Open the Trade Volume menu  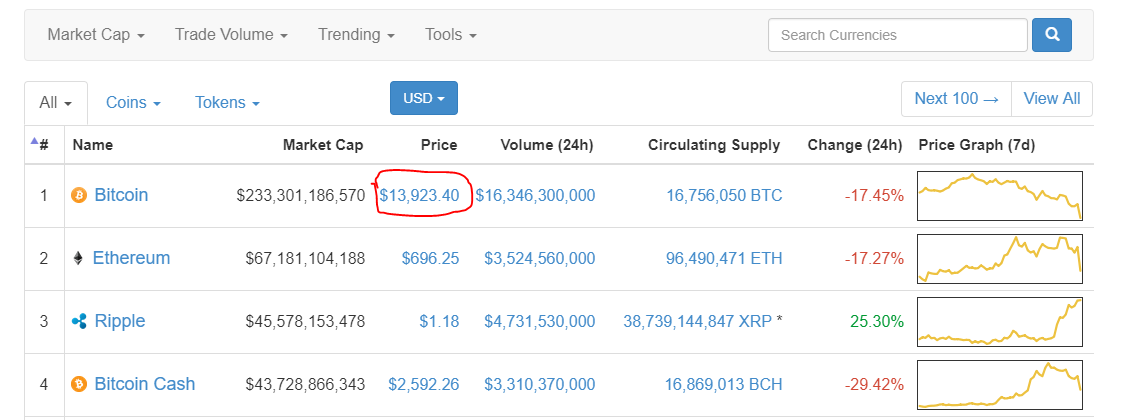231,34
